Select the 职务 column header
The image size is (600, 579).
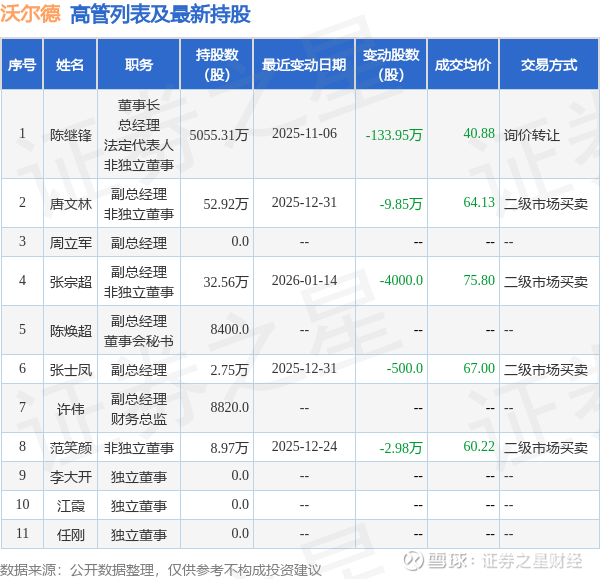pos(139,64)
